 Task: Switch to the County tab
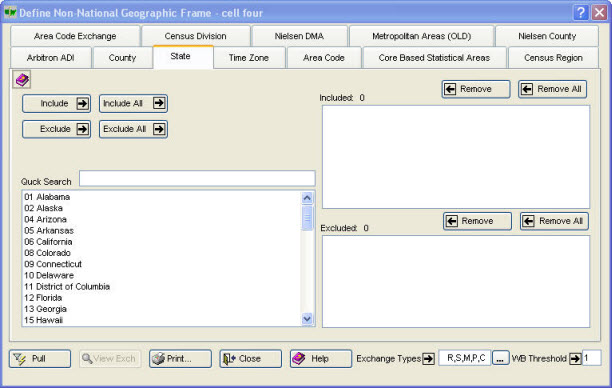pos(122,58)
